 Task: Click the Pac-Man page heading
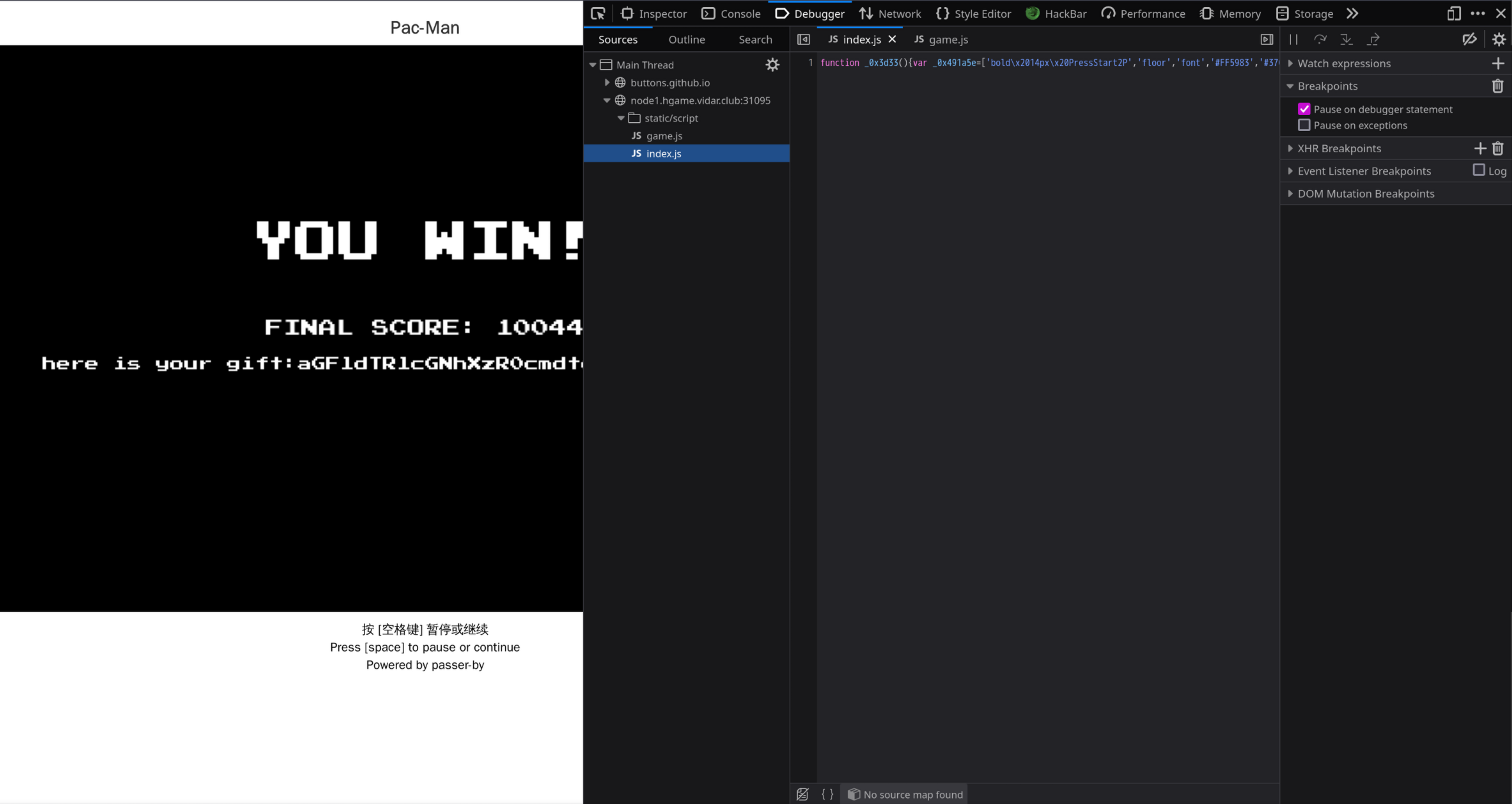point(425,27)
